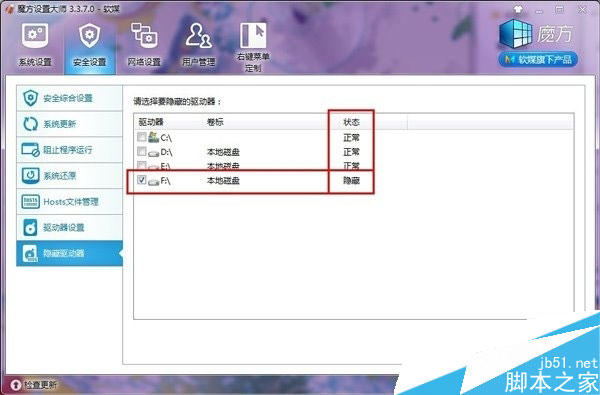Select 系统还原 in the sidebar
Screen dimensions: 600x395
[x=69, y=176]
